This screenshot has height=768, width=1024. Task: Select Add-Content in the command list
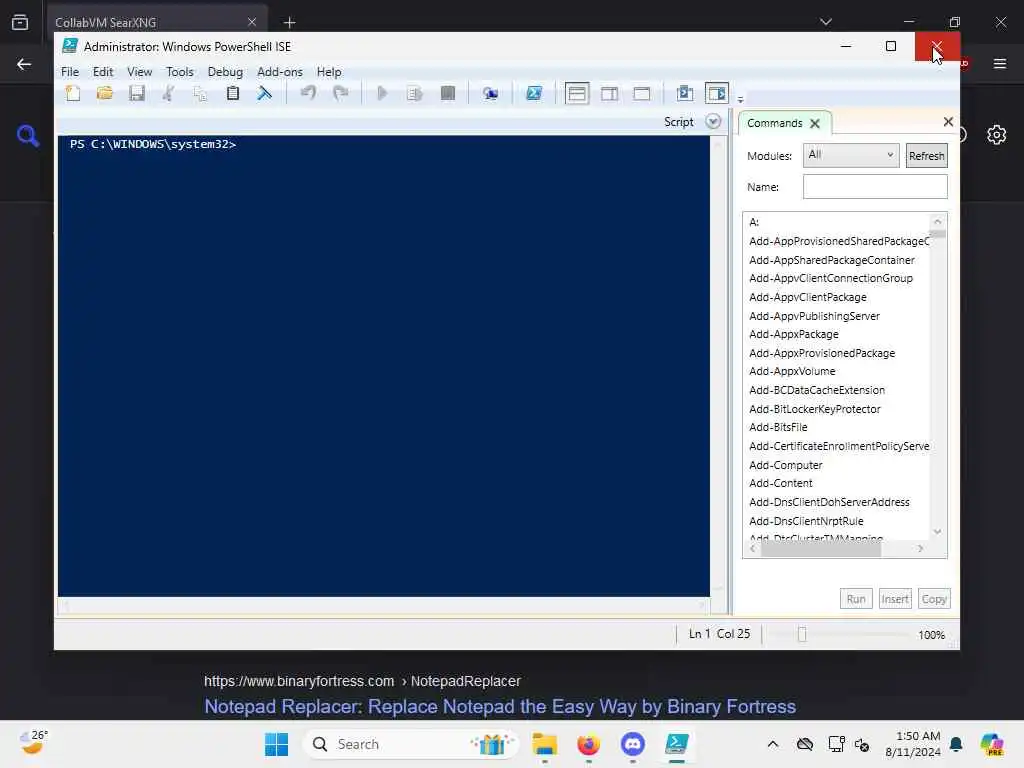tap(780, 483)
